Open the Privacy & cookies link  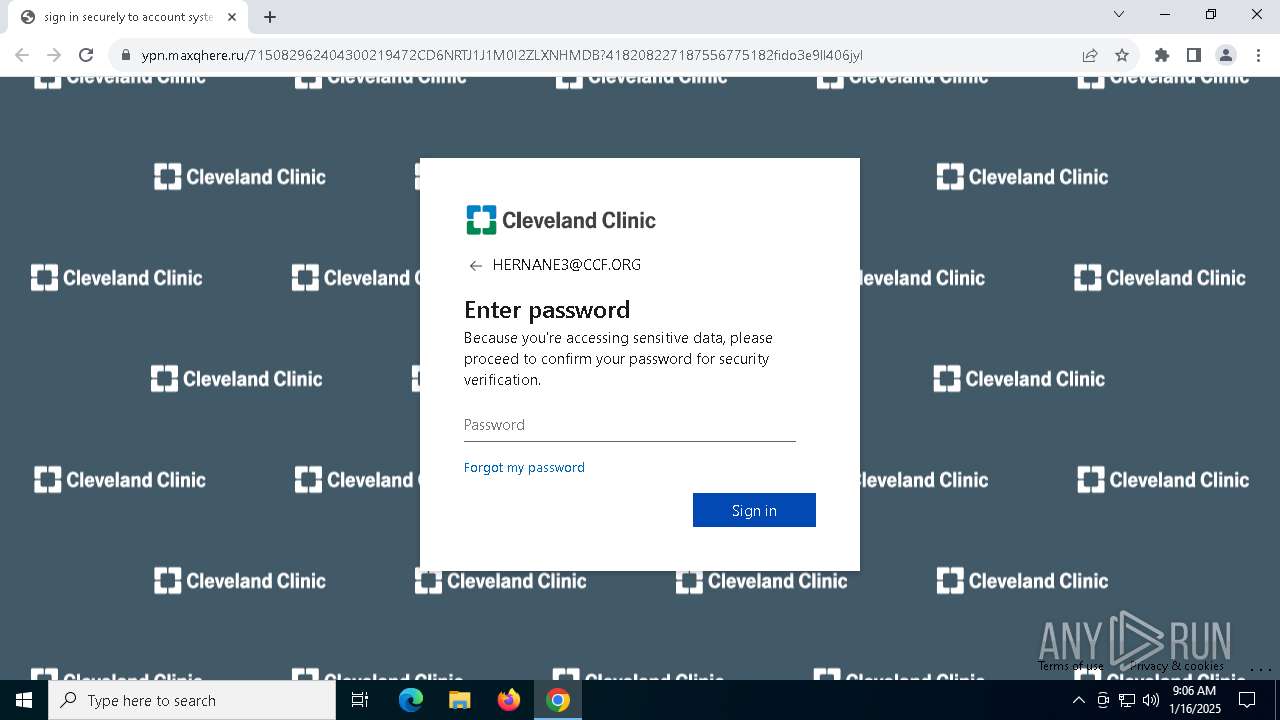(x=1176, y=666)
